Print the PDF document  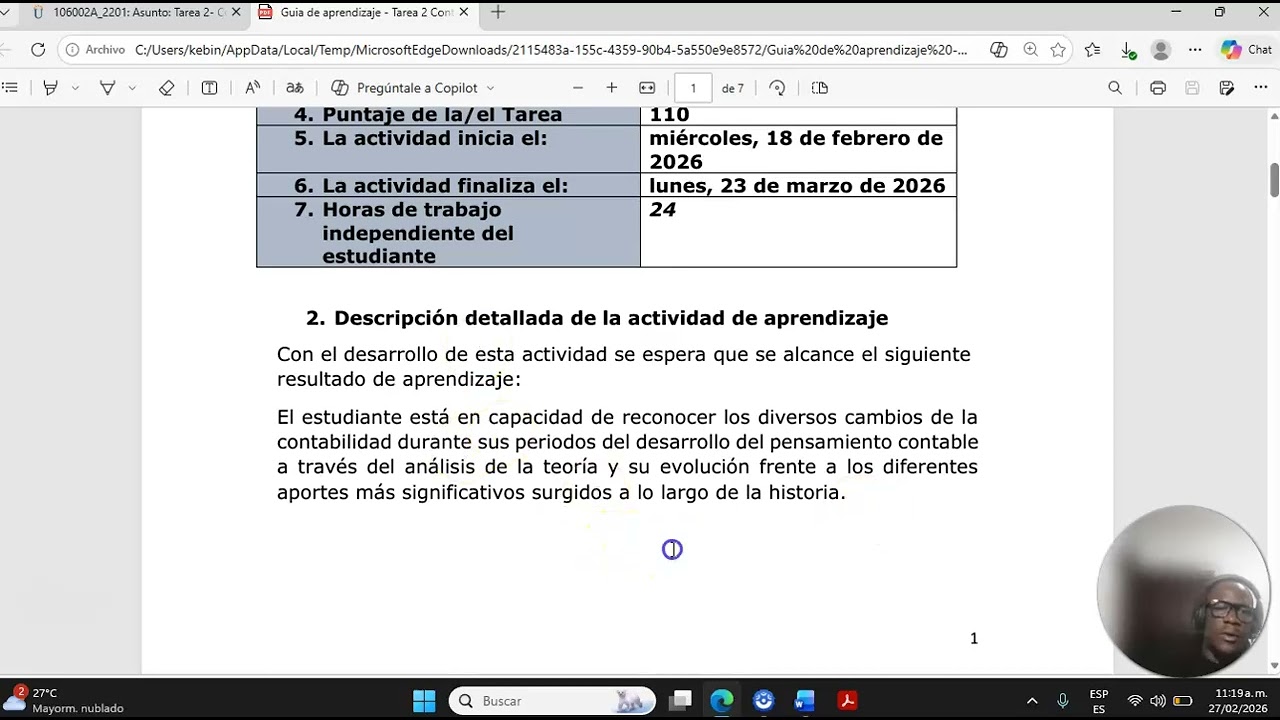1158,88
